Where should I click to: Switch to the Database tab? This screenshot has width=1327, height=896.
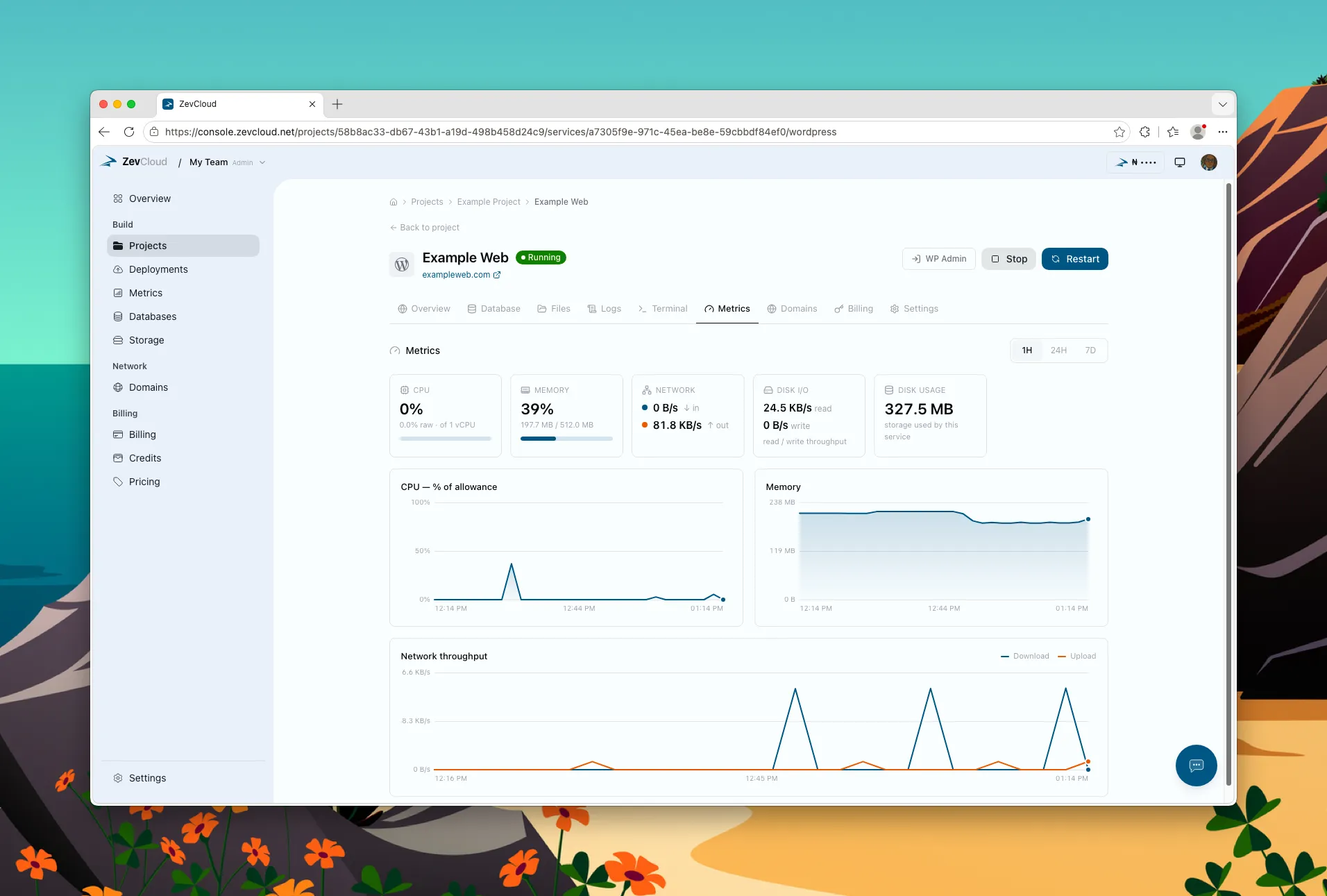tap(493, 309)
